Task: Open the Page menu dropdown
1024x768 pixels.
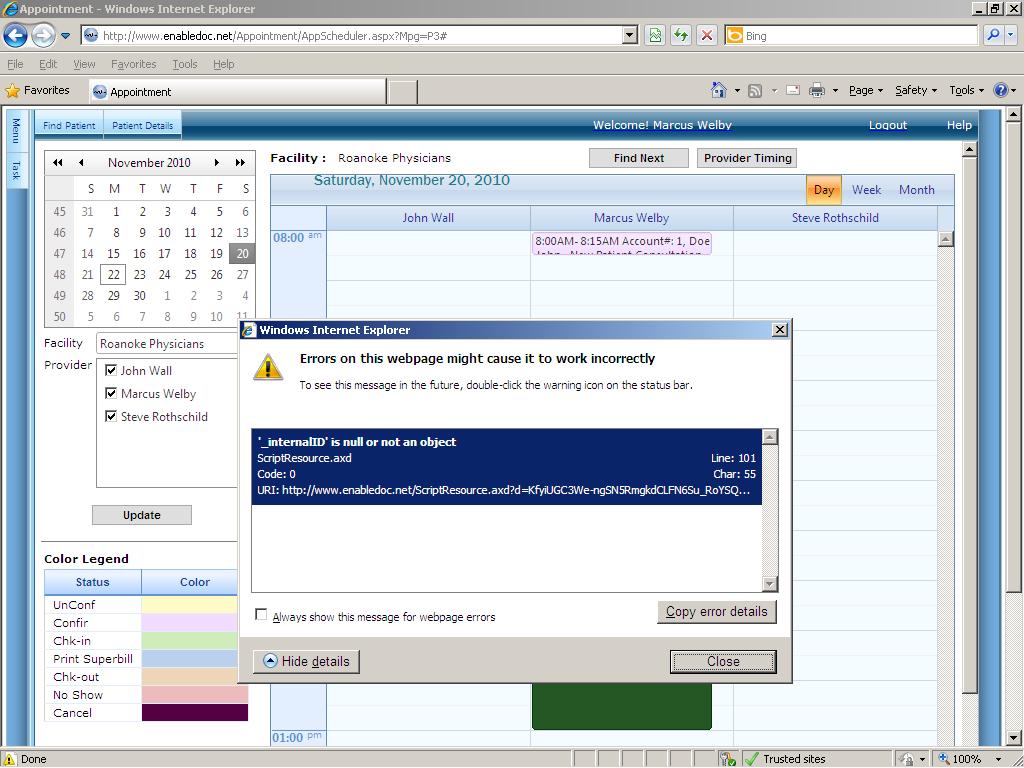Action: tap(866, 90)
